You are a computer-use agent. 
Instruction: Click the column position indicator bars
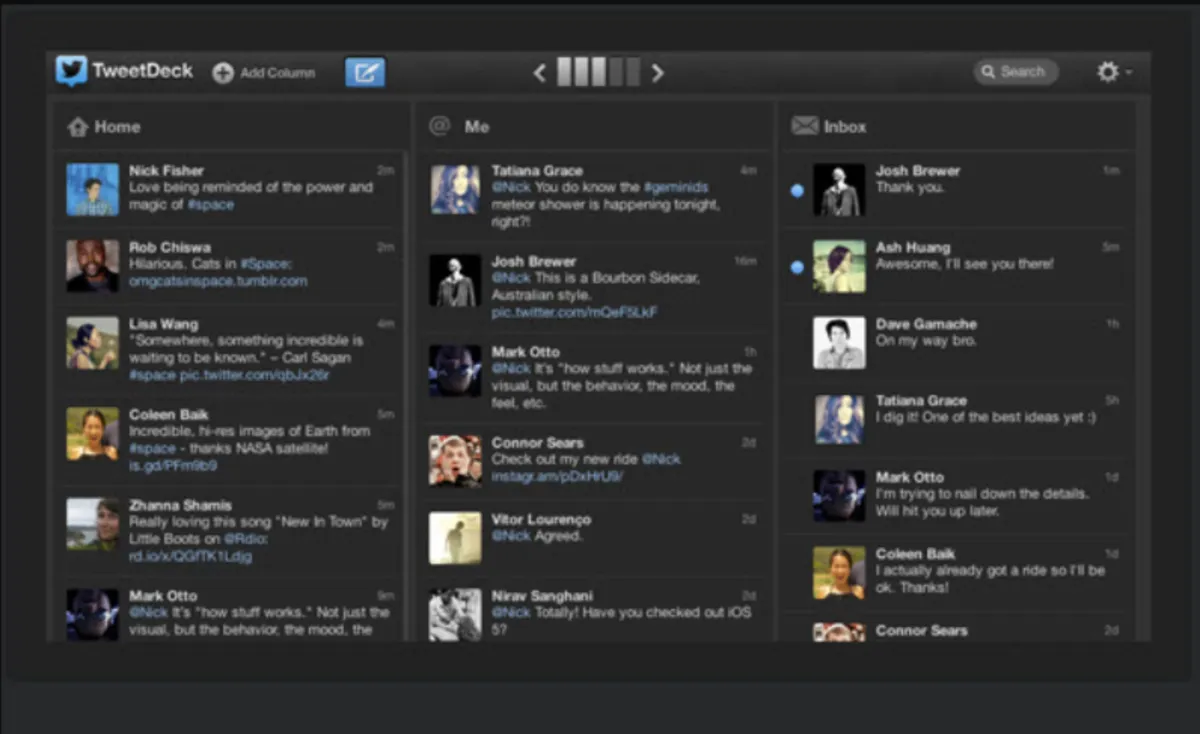point(598,72)
